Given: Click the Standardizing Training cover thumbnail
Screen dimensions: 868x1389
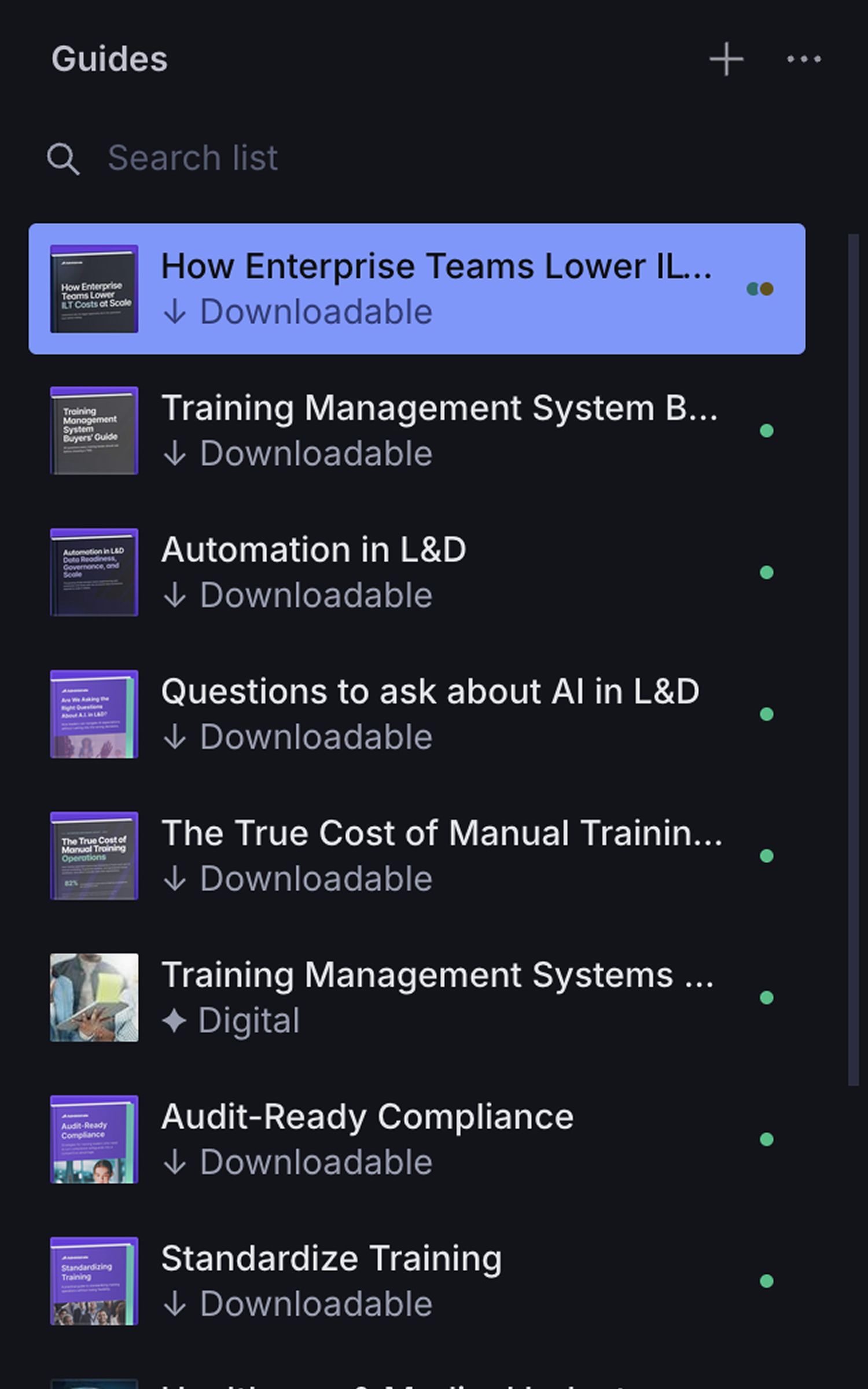Looking at the screenshot, I should point(94,1281).
